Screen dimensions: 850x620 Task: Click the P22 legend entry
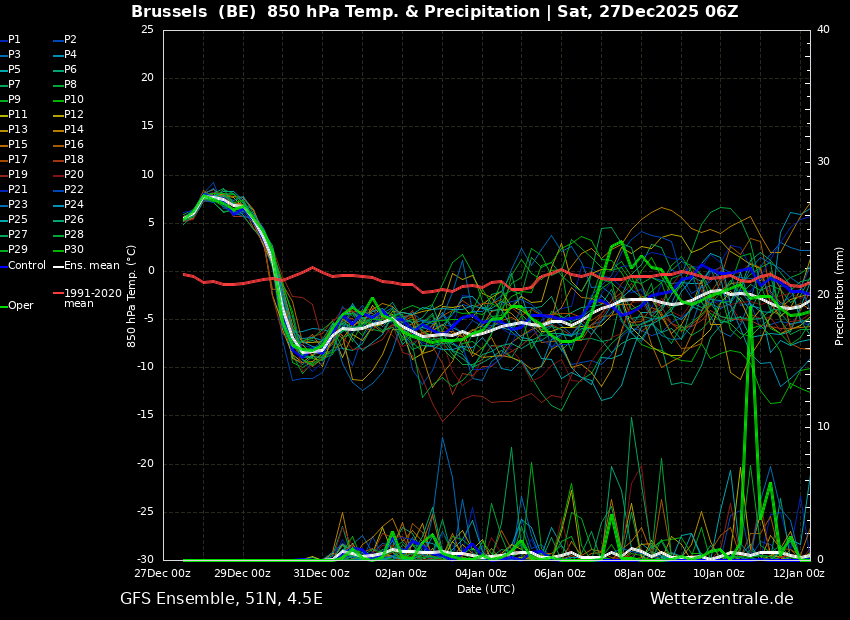68,190
